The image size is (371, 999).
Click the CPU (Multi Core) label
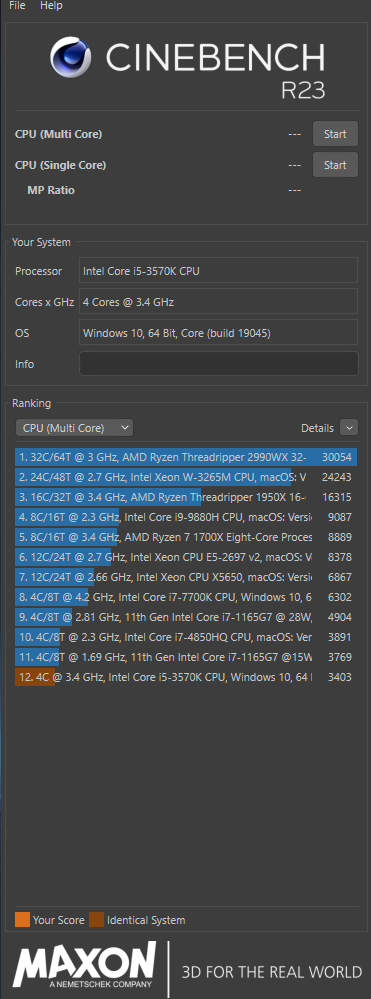coord(59,134)
